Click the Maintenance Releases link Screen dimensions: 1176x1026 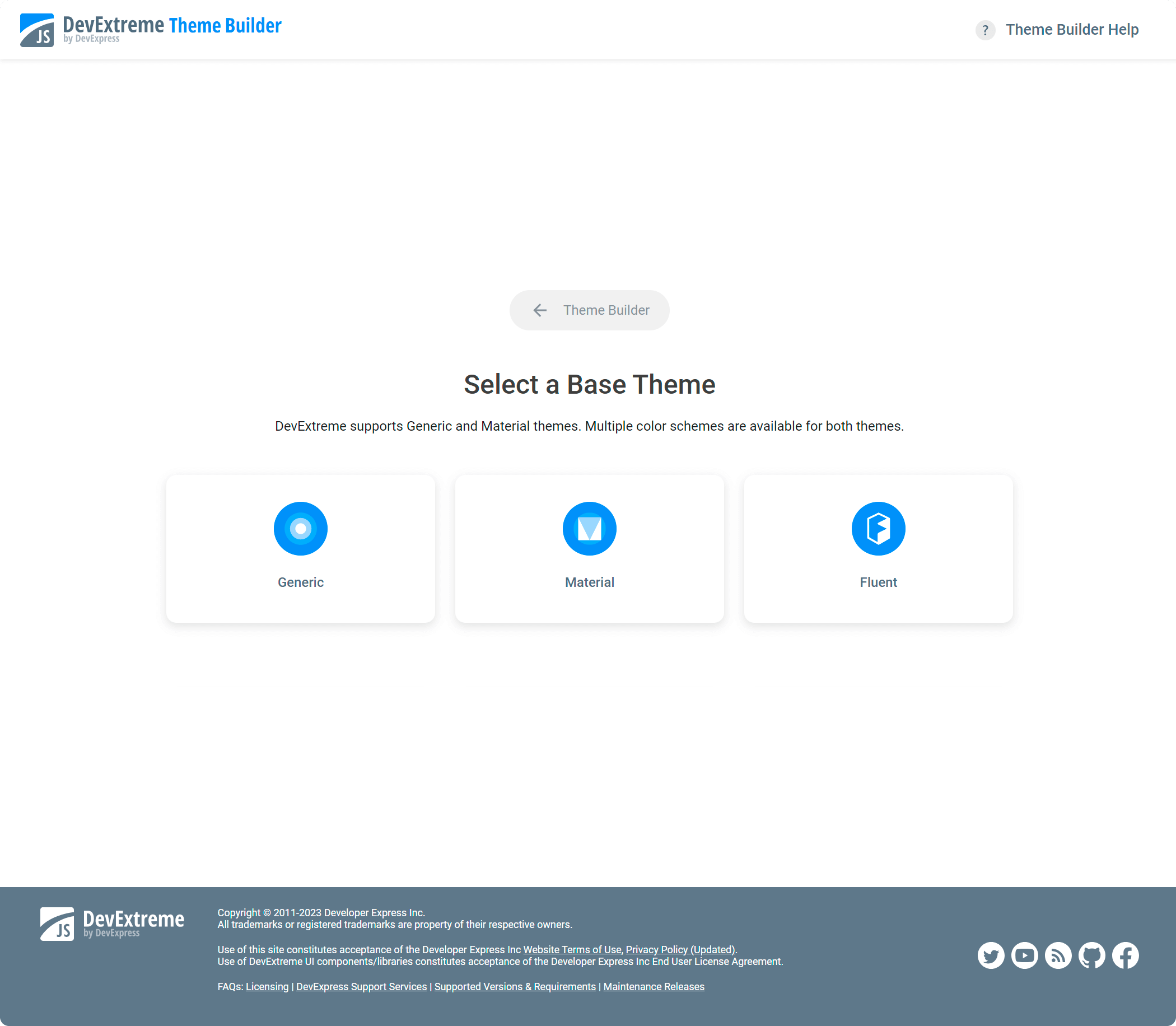(x=654, y=987)
